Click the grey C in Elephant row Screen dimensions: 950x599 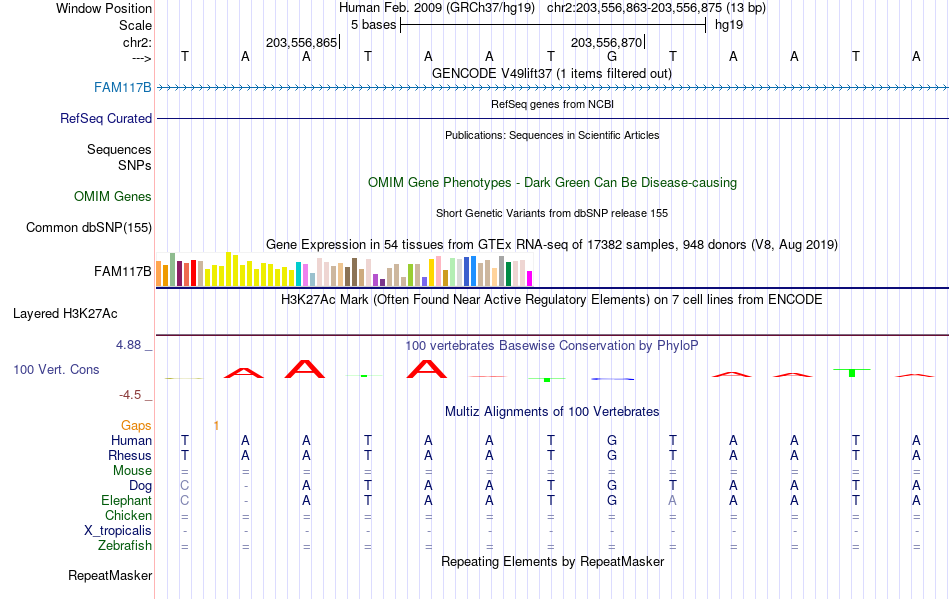click(185, 501)
